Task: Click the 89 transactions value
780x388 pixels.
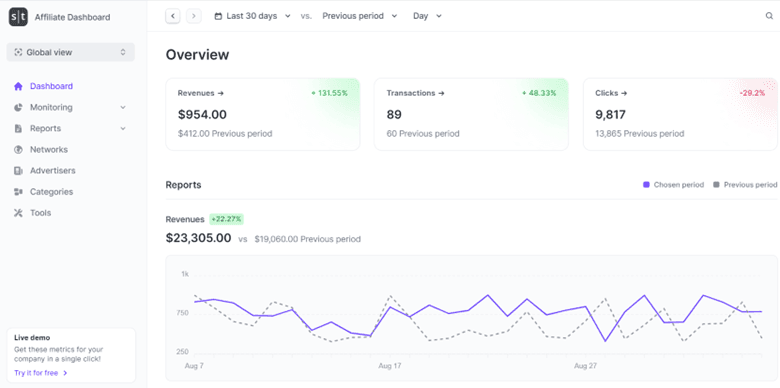Action: (394, 115)
